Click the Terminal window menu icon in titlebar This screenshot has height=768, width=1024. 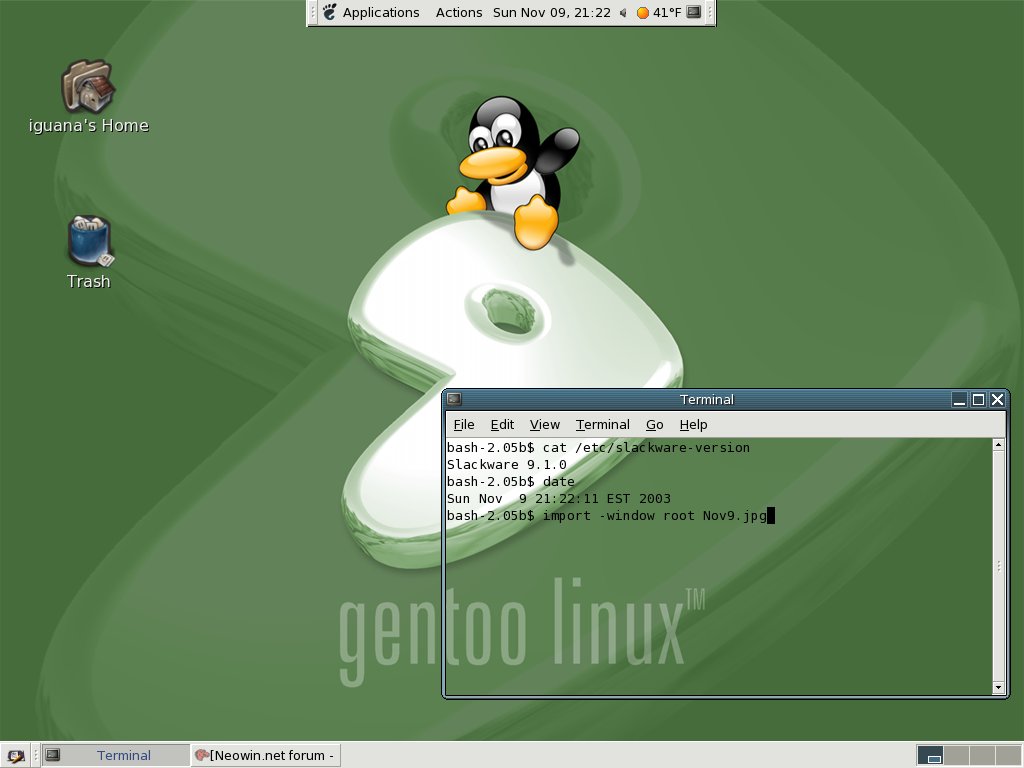tap(455, 399)
